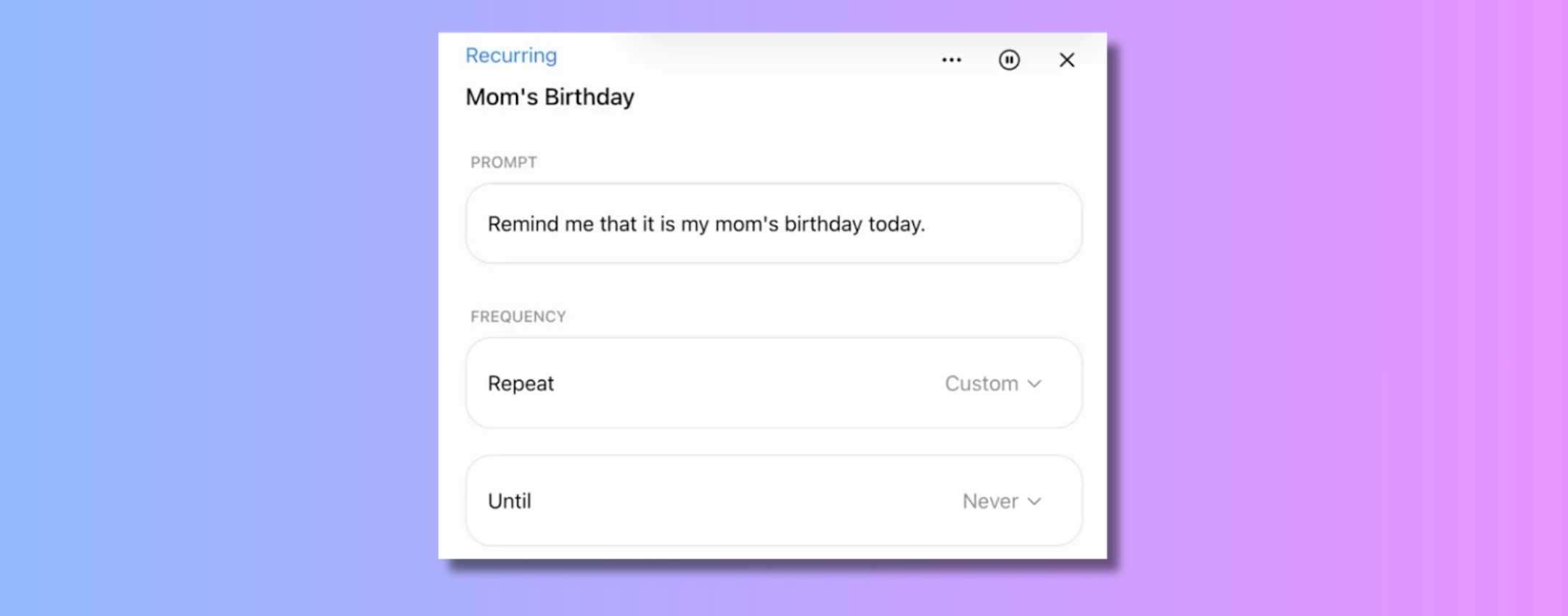The image size is (1568, 616).
Task: Focus the prompt text box
Action: 774,223
